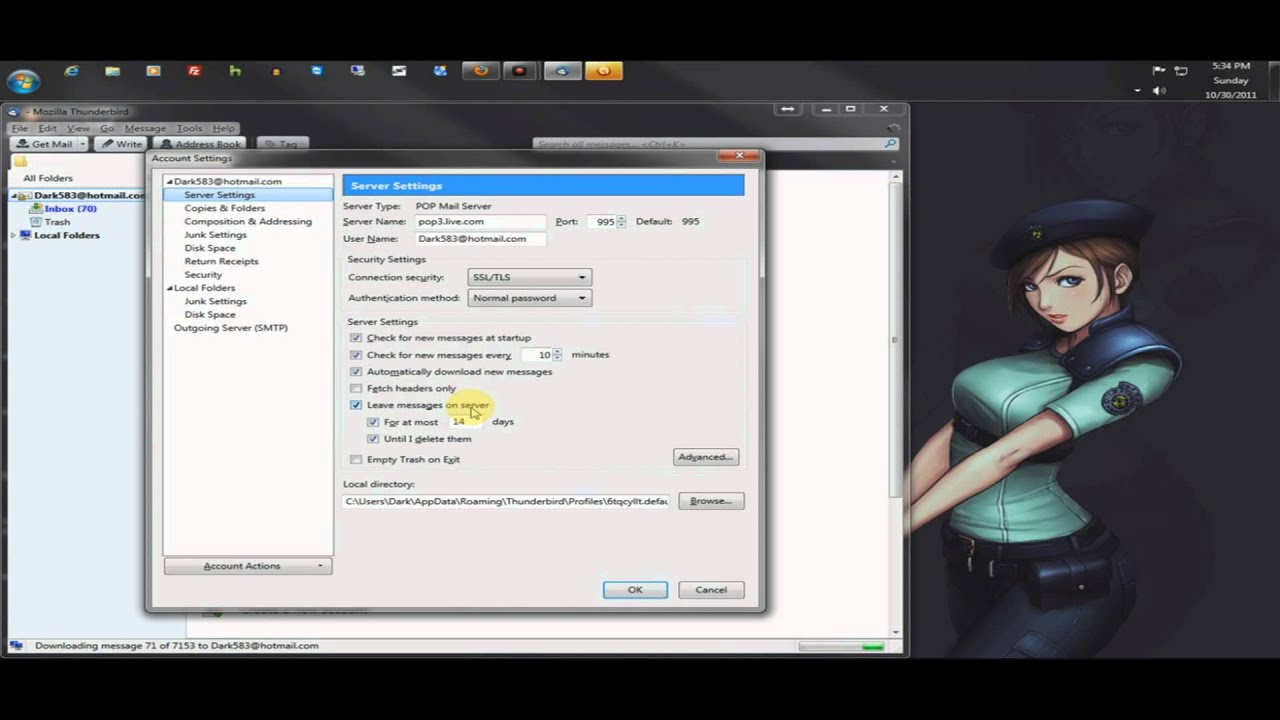Toggle Check for new messages at startup
The height and width of the screenshot is (720, 1280).
[x=356, y=338]
